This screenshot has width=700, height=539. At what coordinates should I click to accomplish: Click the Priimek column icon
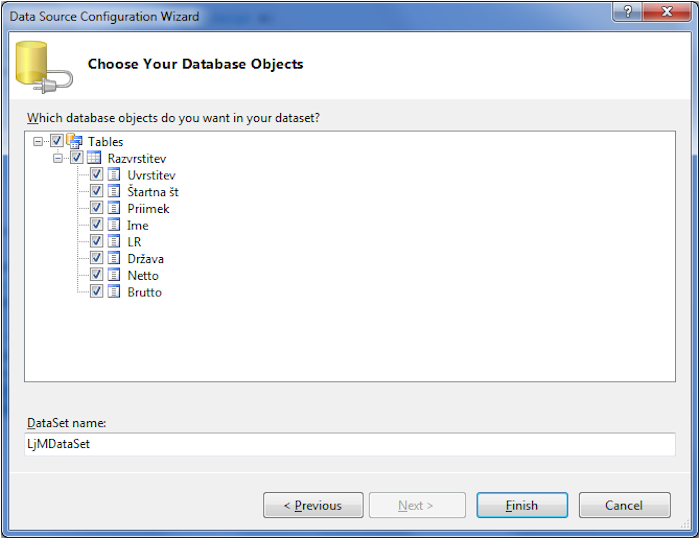click(115, 209)
